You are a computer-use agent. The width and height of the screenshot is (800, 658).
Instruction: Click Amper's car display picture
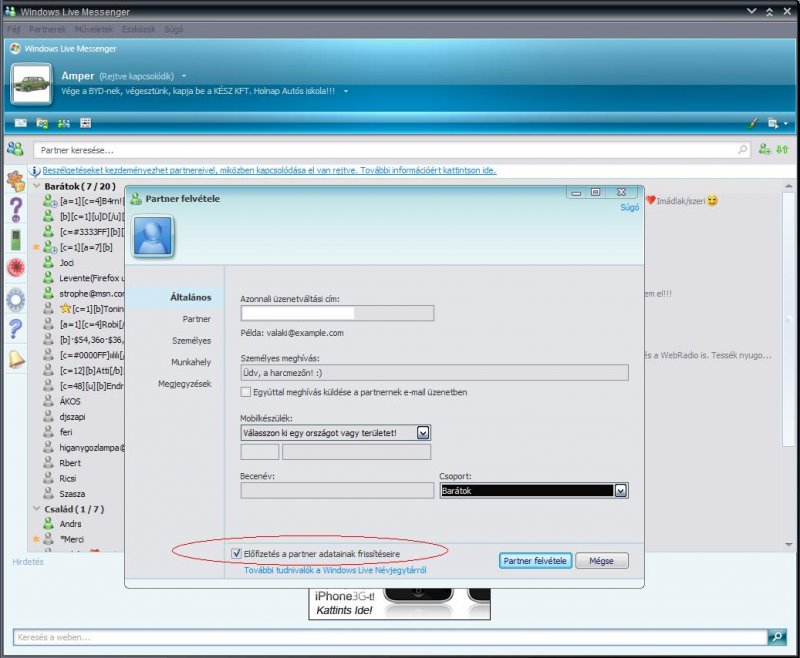(32, 84)
